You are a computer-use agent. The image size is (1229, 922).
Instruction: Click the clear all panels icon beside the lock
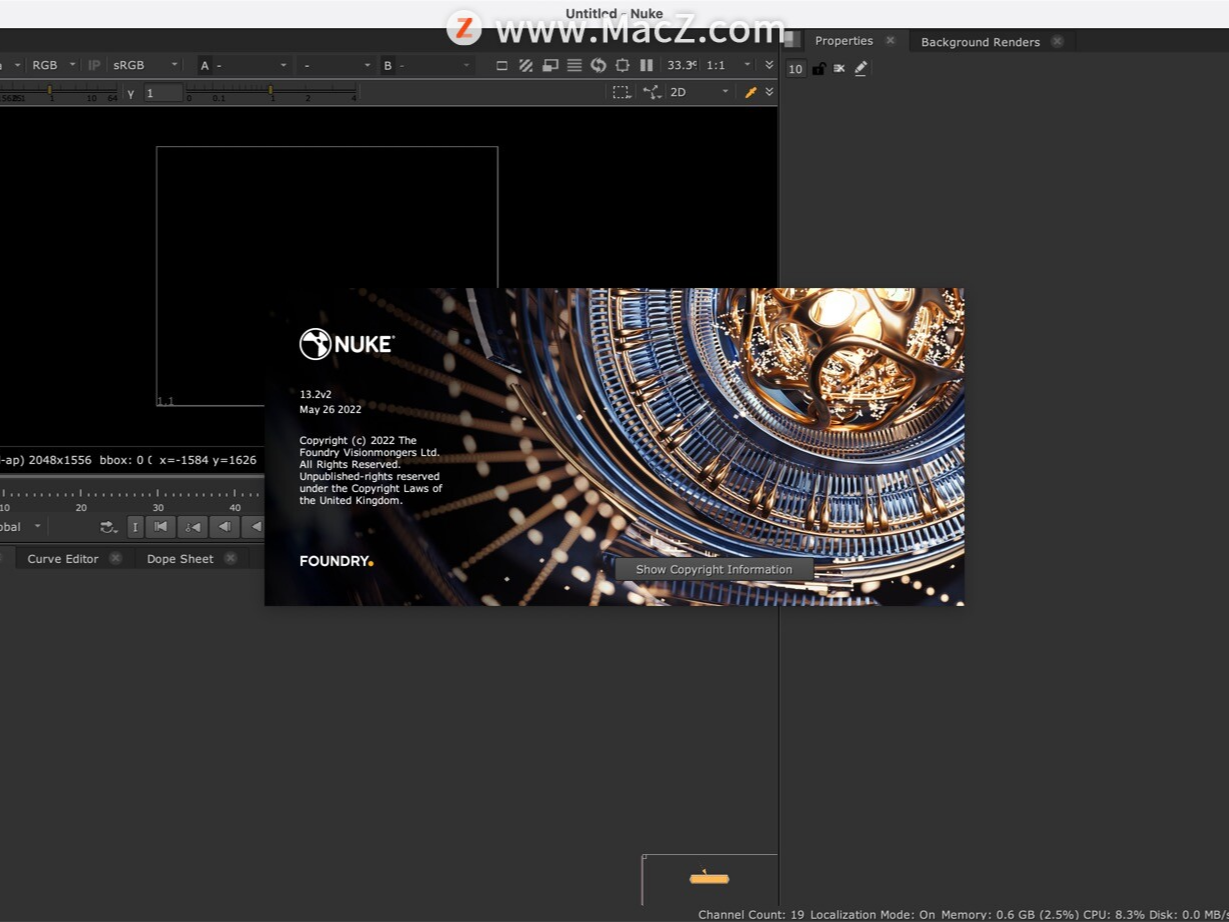coord(839,68)
